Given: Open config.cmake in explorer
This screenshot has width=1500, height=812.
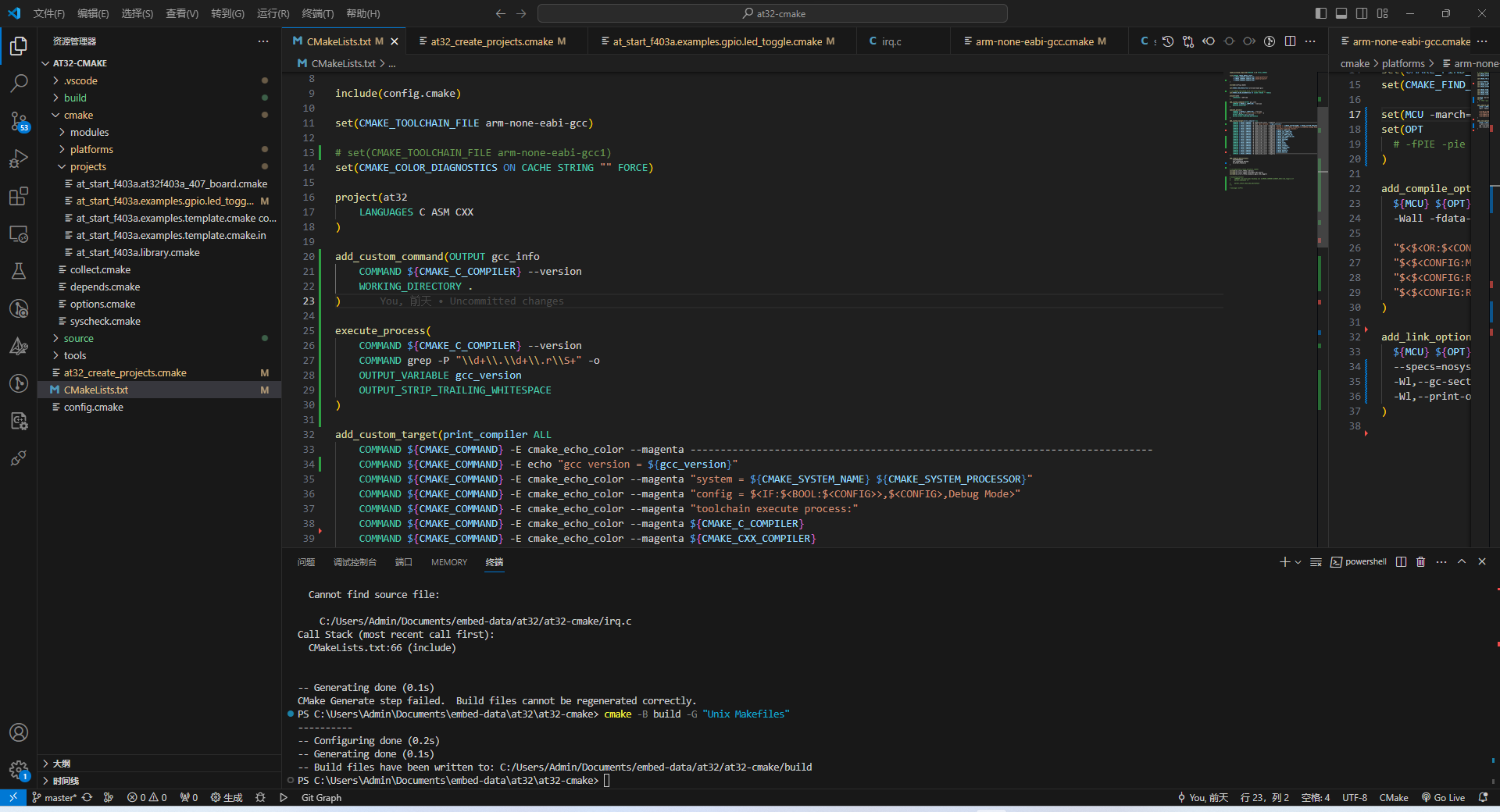Looking at the screenshot, I should pyautogui.click(x=159, y=407).
